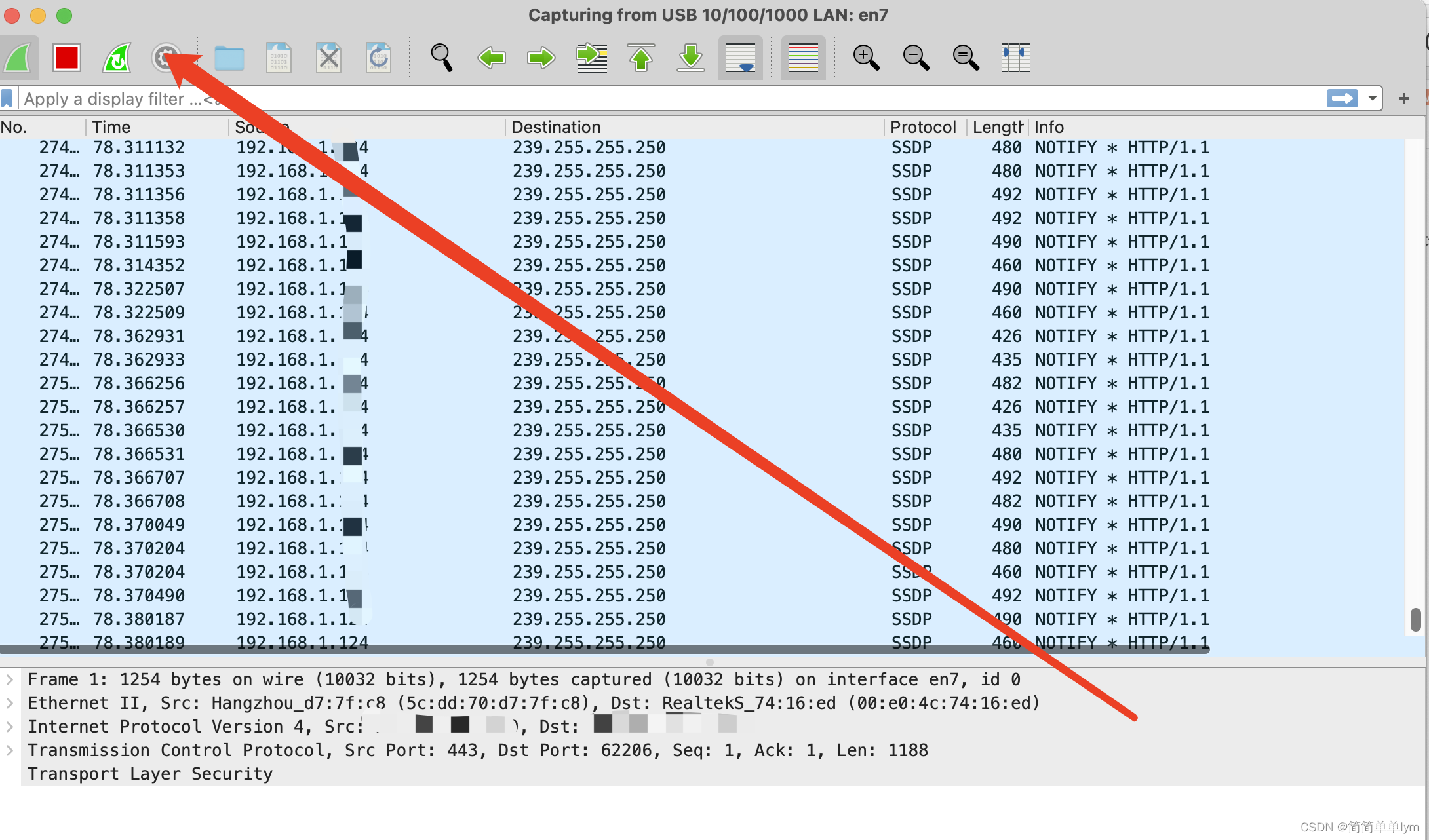
Task: Go to specified packet icon
Action: 591,58
